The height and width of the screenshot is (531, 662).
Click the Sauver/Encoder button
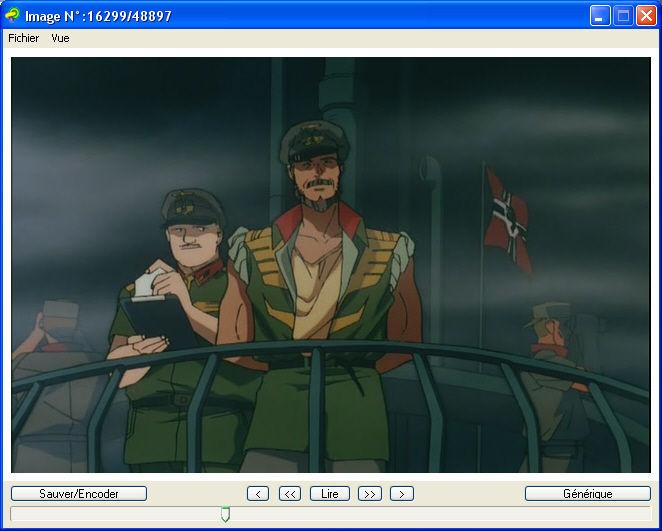(x=79, y=493)
